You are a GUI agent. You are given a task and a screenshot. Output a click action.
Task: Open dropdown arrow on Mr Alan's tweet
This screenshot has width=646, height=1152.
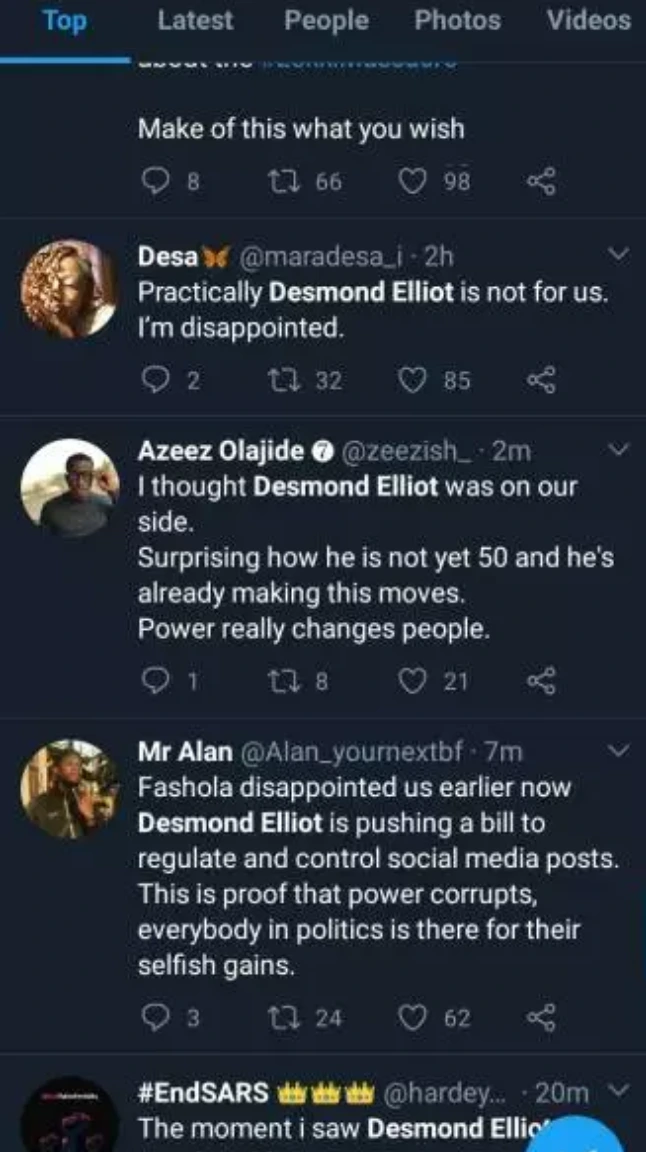[619, 751]
